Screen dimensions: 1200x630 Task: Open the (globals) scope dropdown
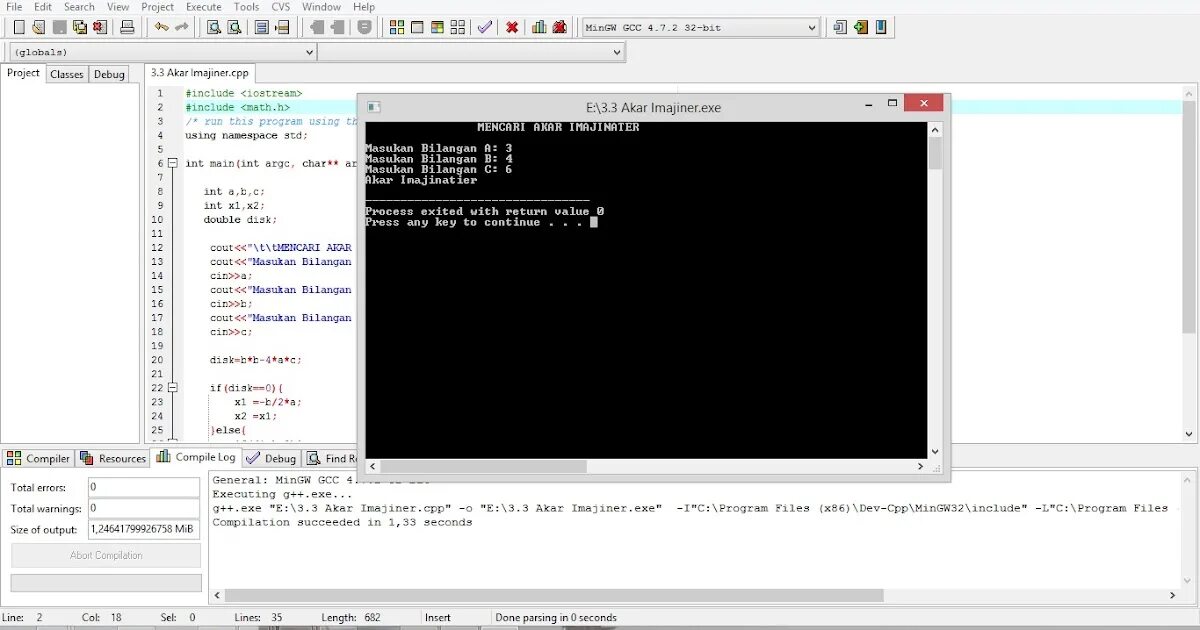163,52
